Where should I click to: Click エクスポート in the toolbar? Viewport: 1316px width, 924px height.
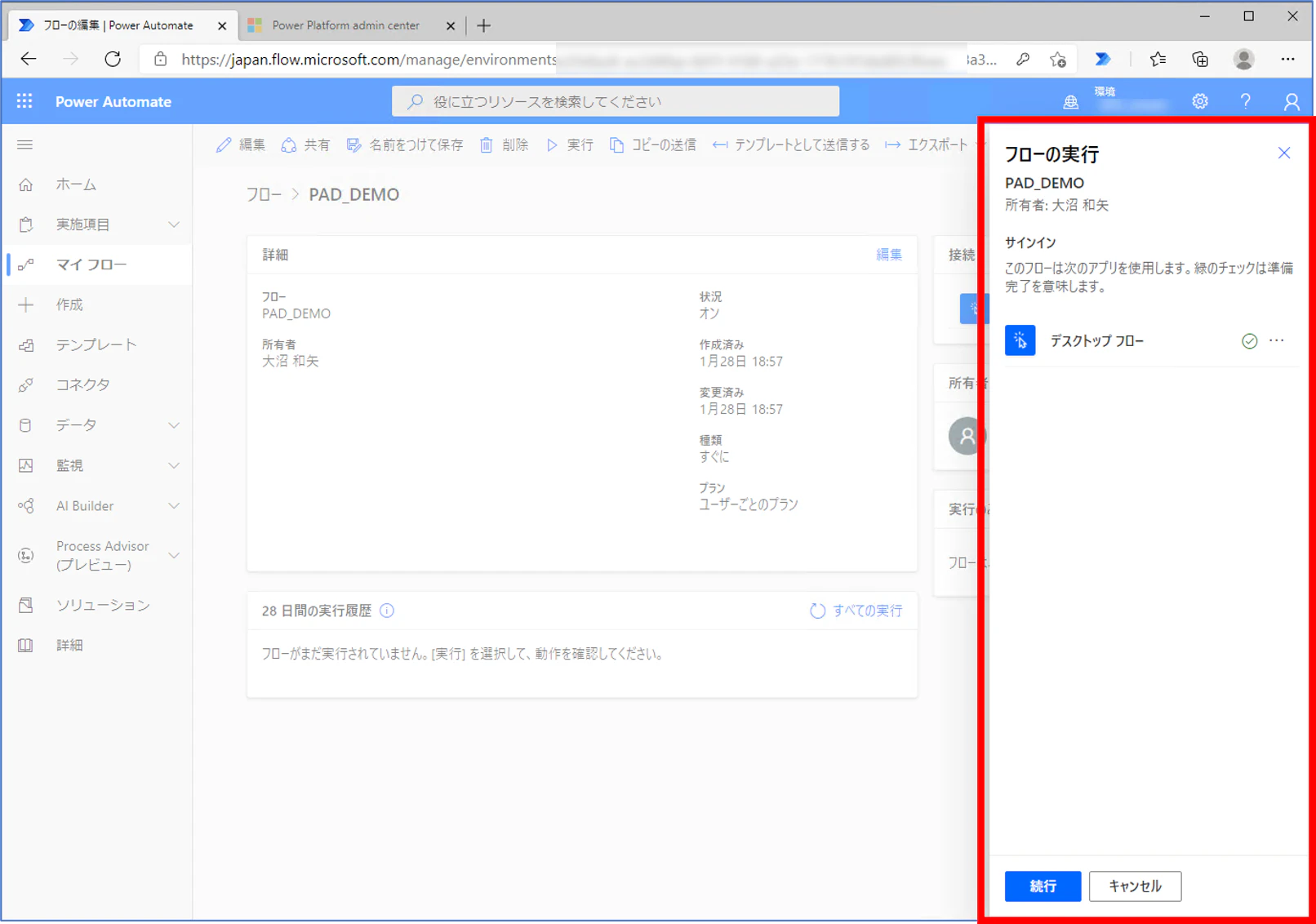click(x=927, y=144)
